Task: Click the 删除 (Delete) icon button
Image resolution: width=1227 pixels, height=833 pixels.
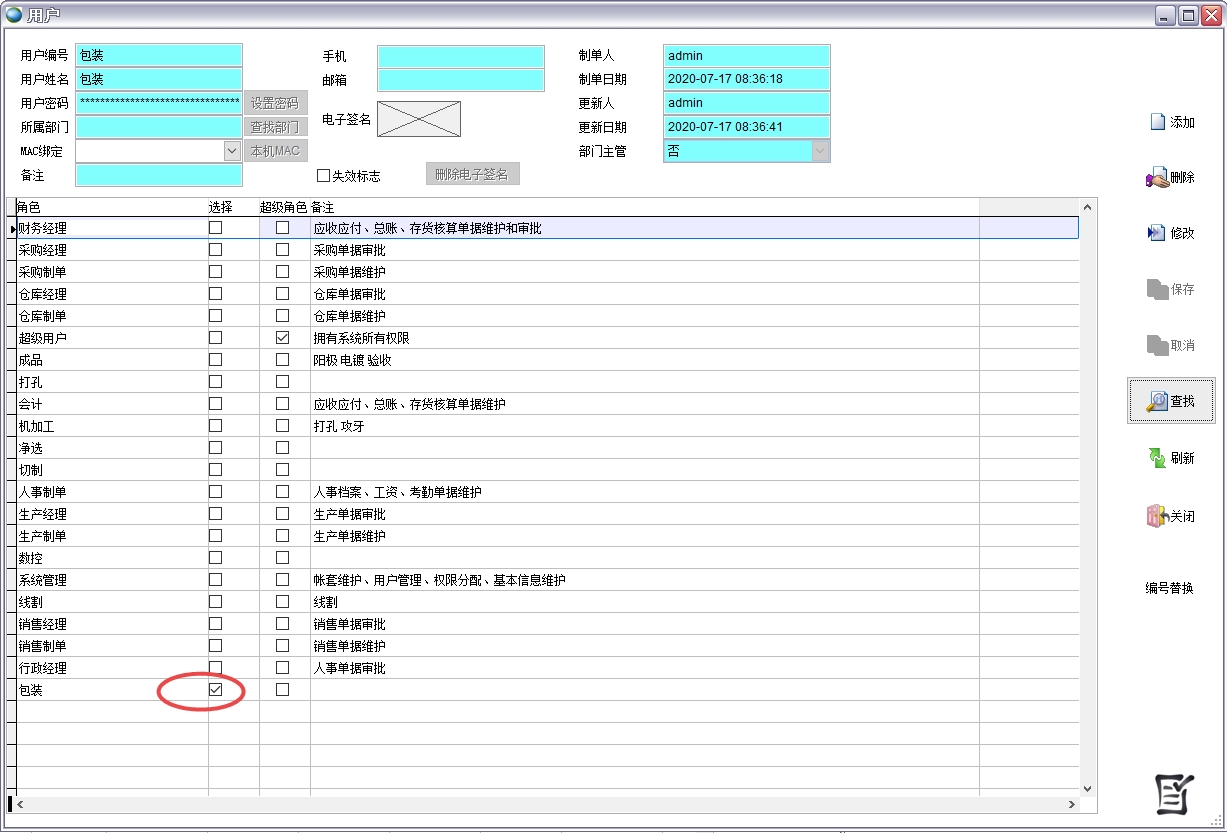Action: (1171, 178)
